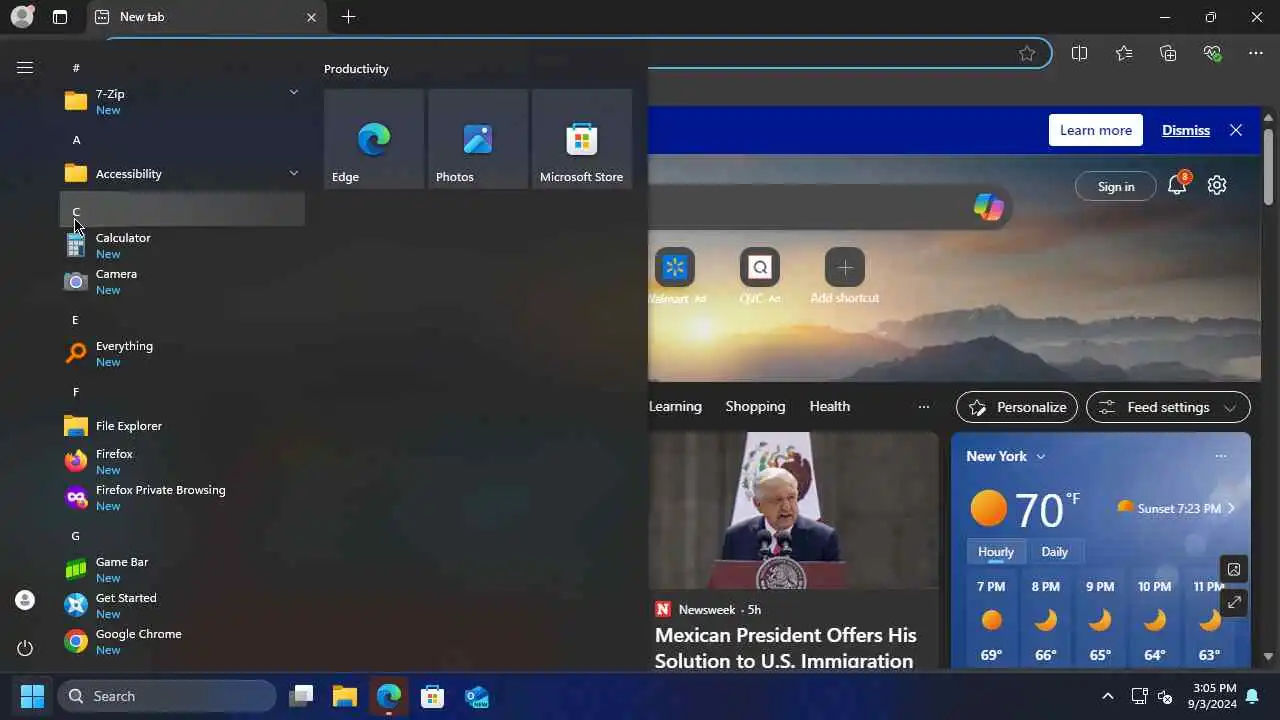This screenshot has height=720, width=1280.
Task: Launch Calculator from the app list
Action: point(182,245)
